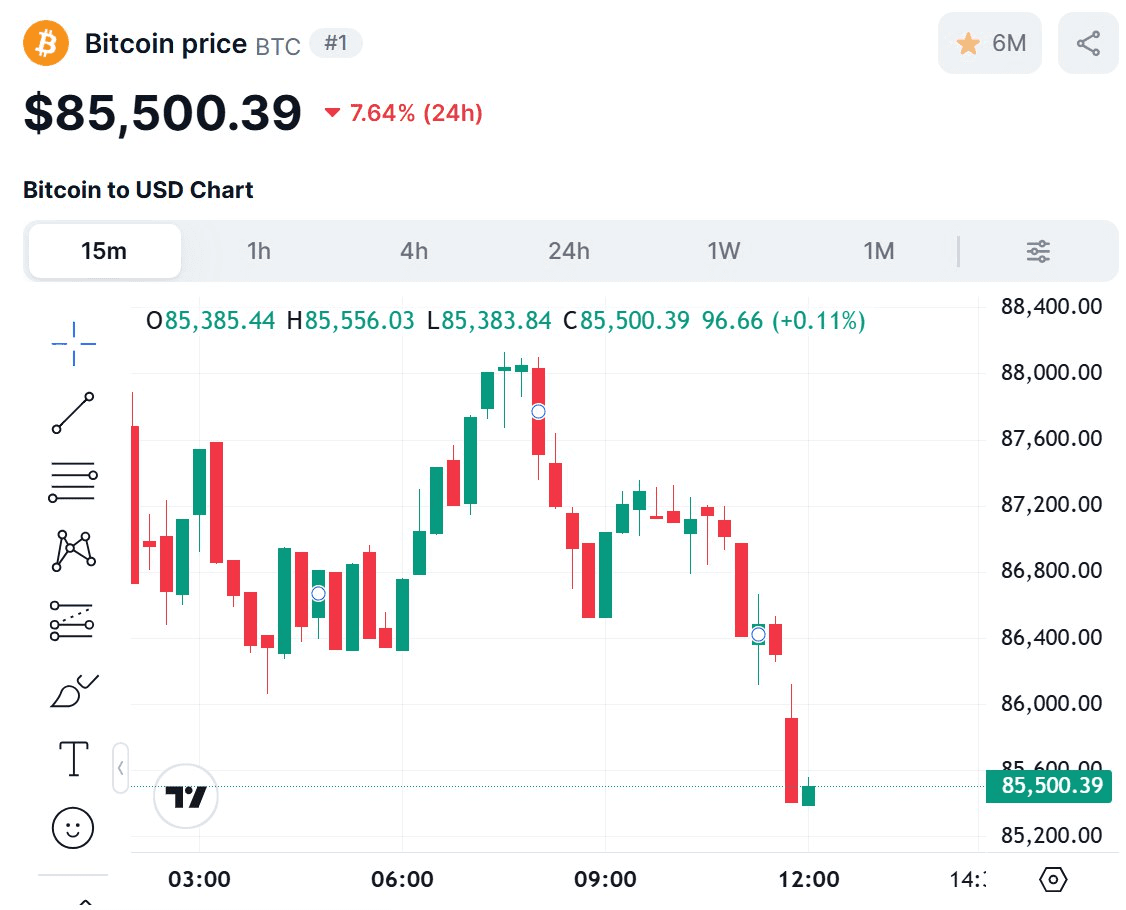Open the Fibonacci retracement tool
Viewport: 1126px width, 910px height.
(x=73, y=482)
